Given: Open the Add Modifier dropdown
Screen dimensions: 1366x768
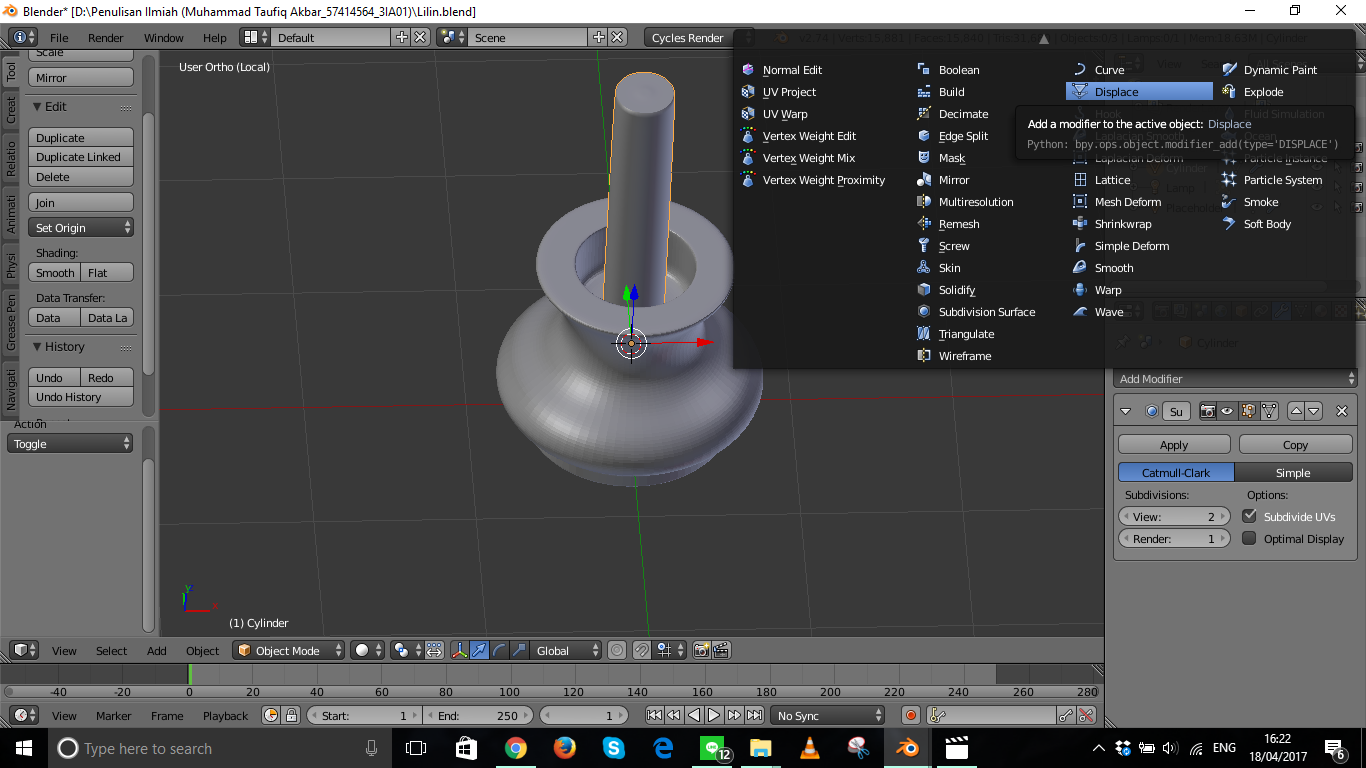Looking at the screenshot, I should coord(1237,379).
